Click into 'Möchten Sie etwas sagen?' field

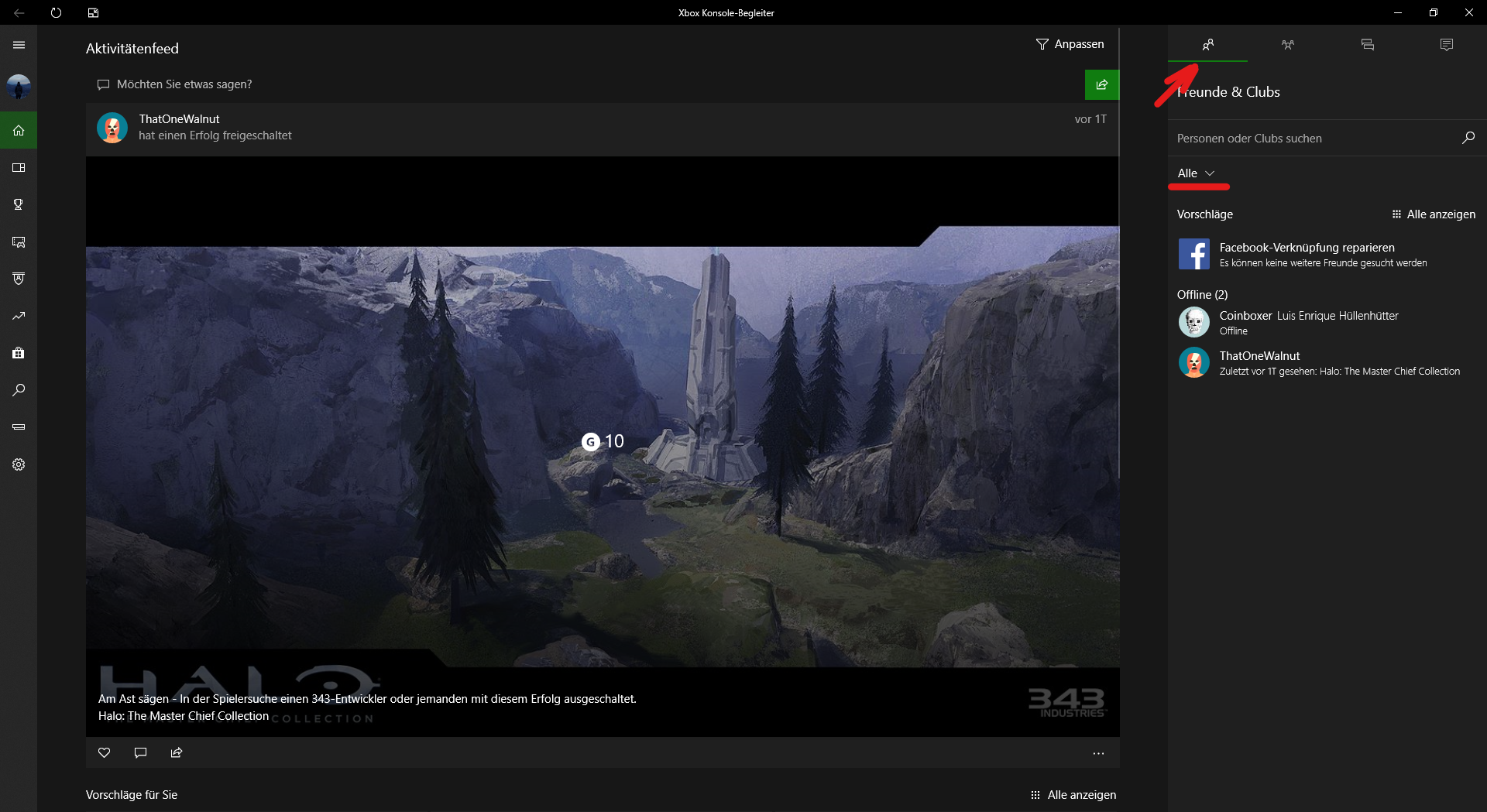585,84
